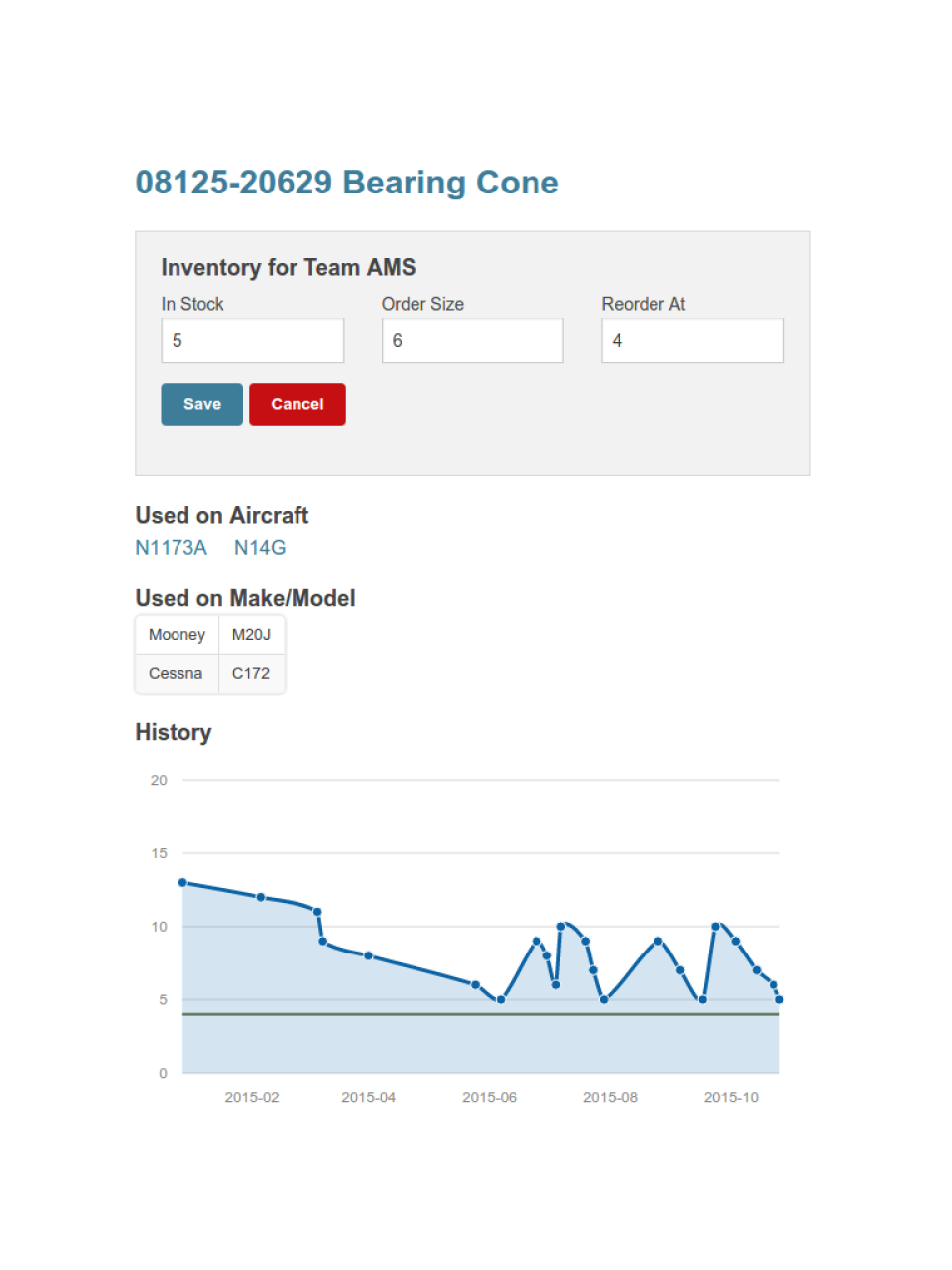Focus the In Stock input field
This screenshot has height=1270, width=952.
click(252, 340)
